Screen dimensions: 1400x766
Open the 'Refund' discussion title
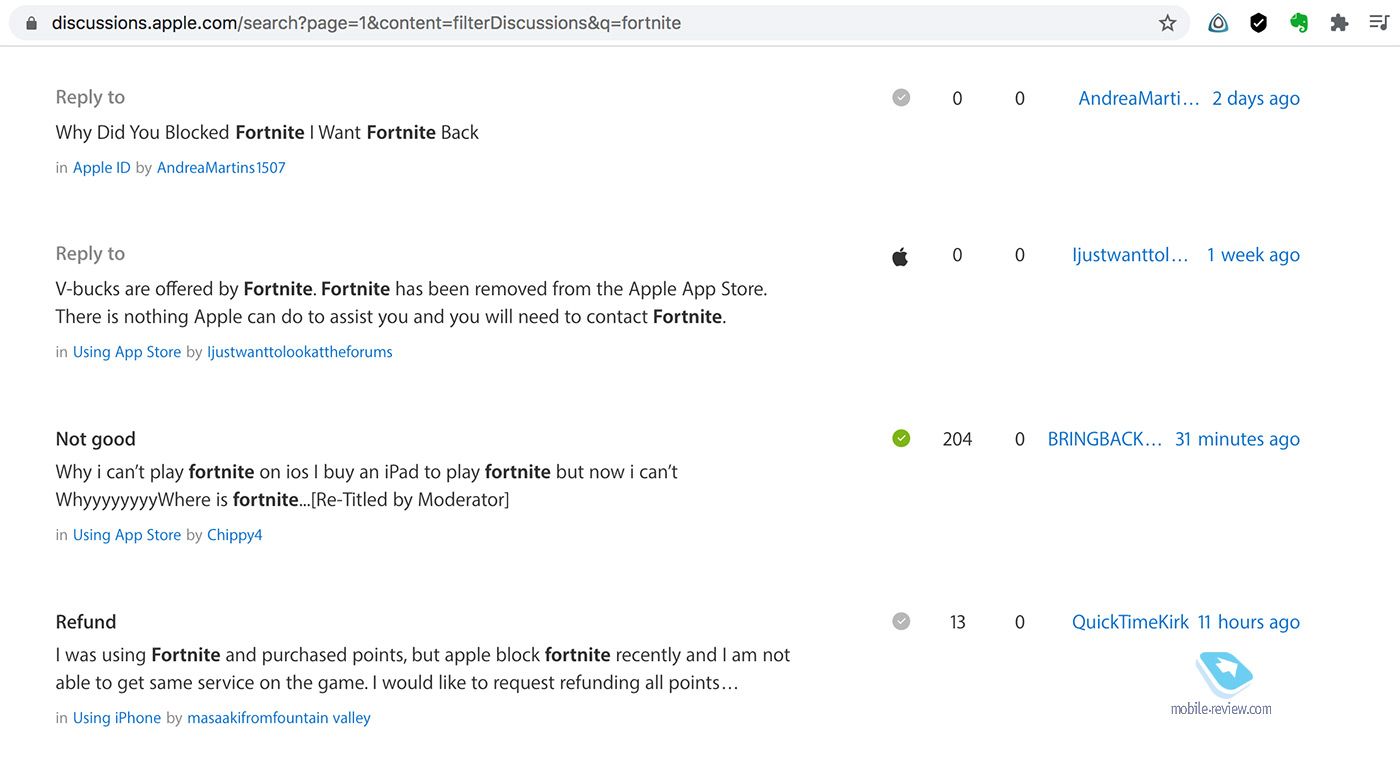[86, 622]
